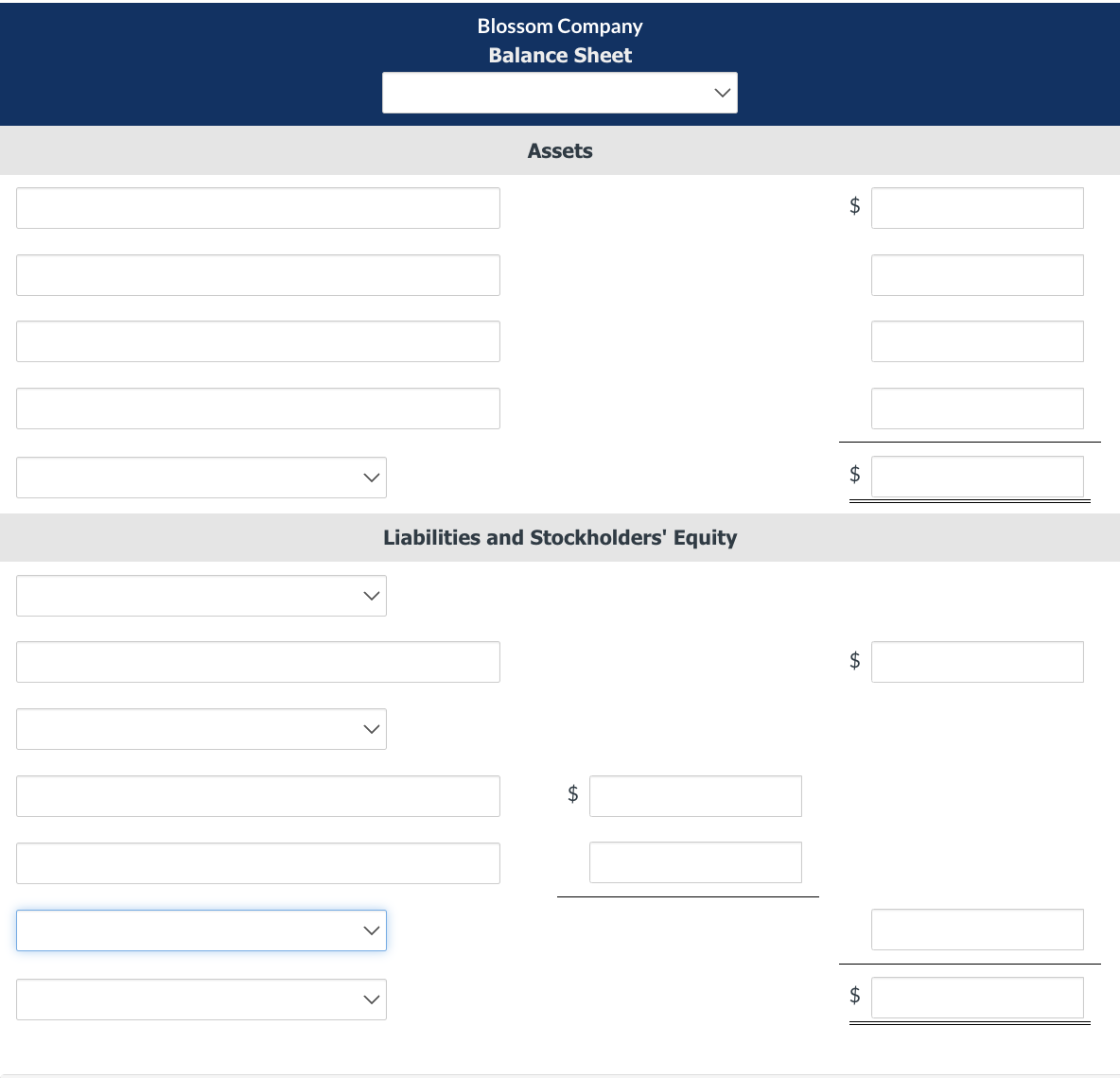Open the second dropdown under Liabilities section
1120x1078 pixels.
201,729
